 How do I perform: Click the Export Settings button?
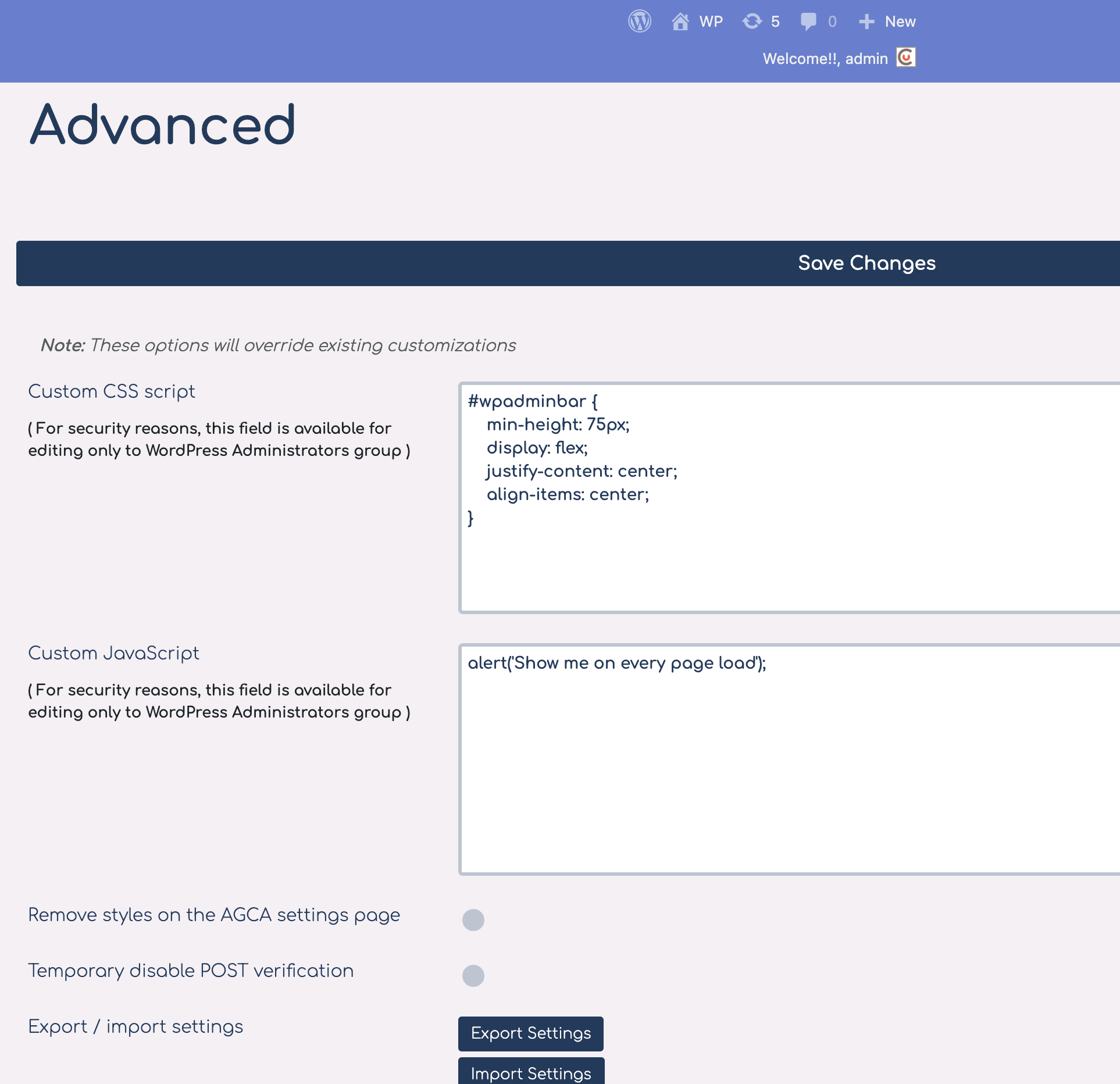pyautogui.click(x=530, y=1033)
